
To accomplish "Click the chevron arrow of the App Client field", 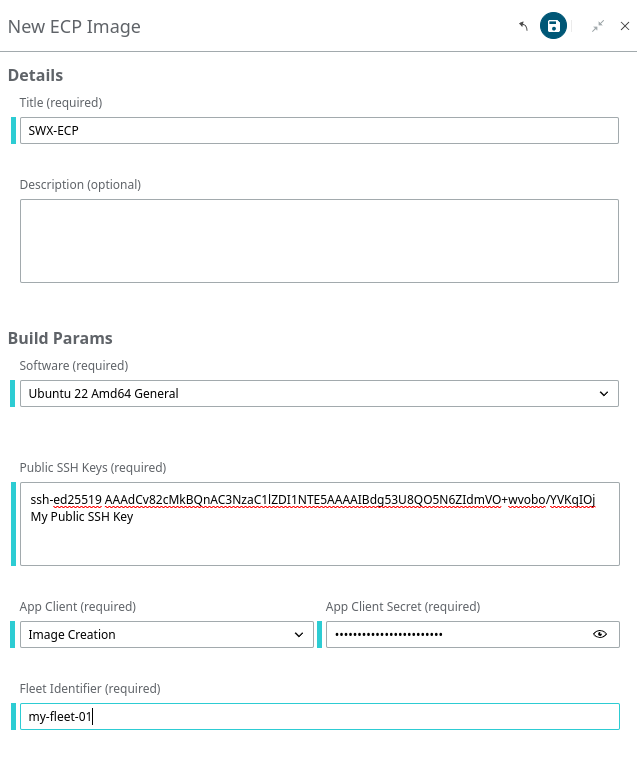I will pos(299,634).
